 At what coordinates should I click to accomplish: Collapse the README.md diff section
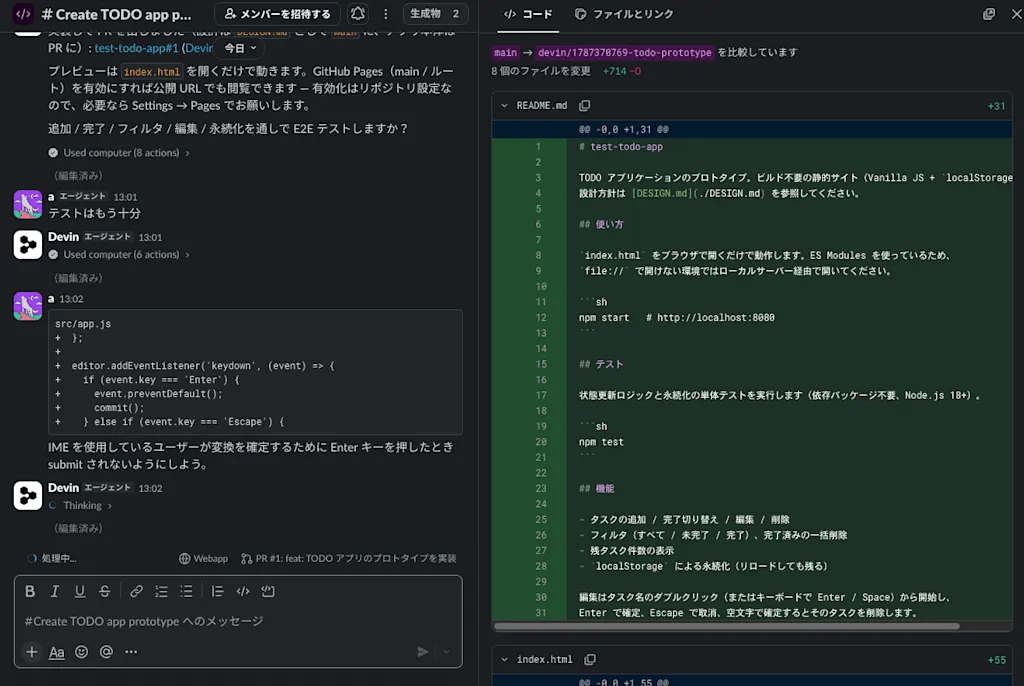[504, 105]
